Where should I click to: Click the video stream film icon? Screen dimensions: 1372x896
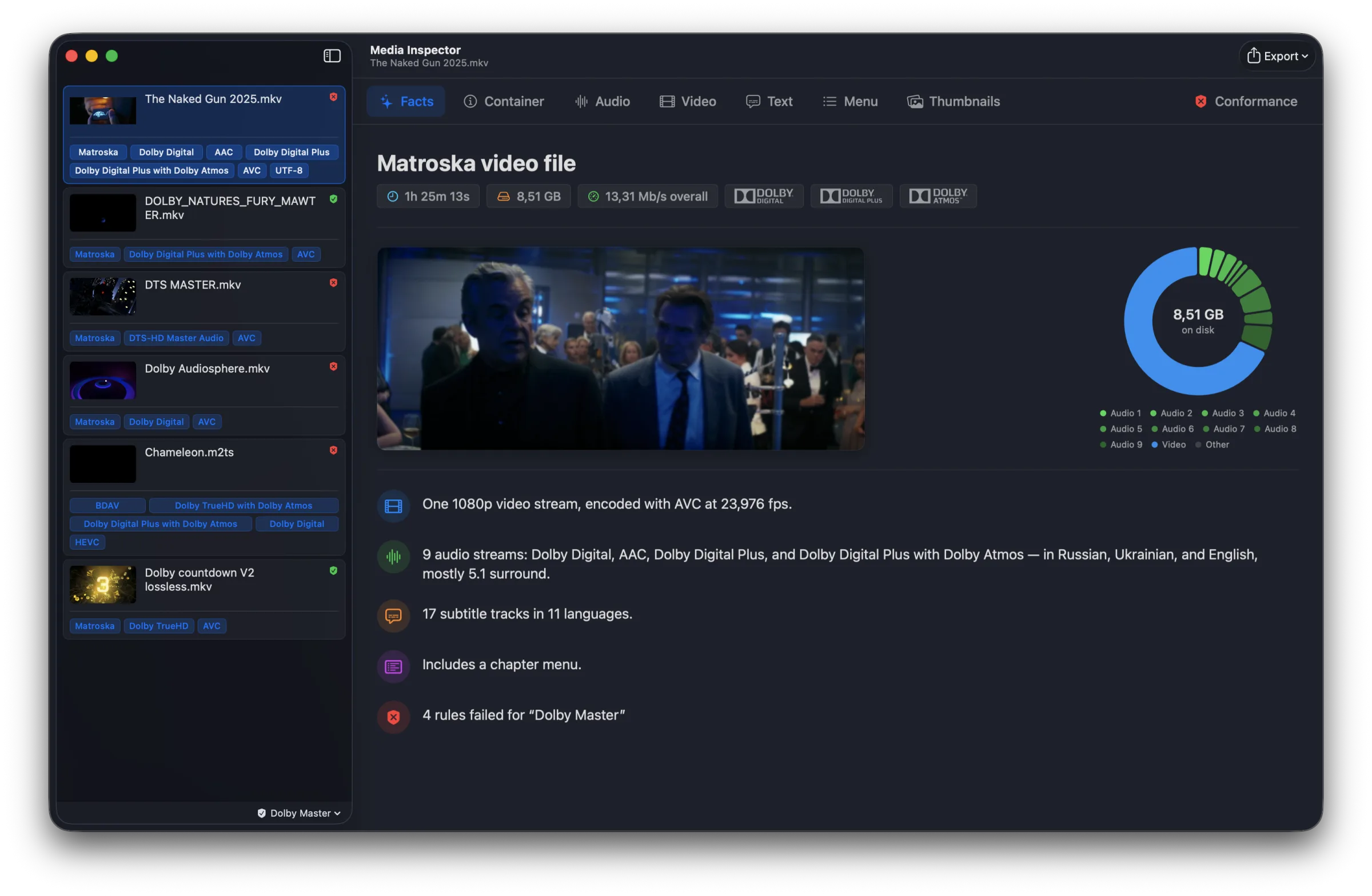click(x=393, y=506)
